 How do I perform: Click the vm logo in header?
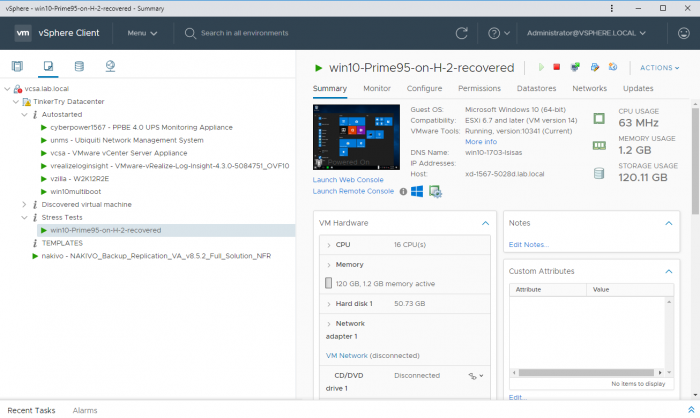click(x=23, y=33)
